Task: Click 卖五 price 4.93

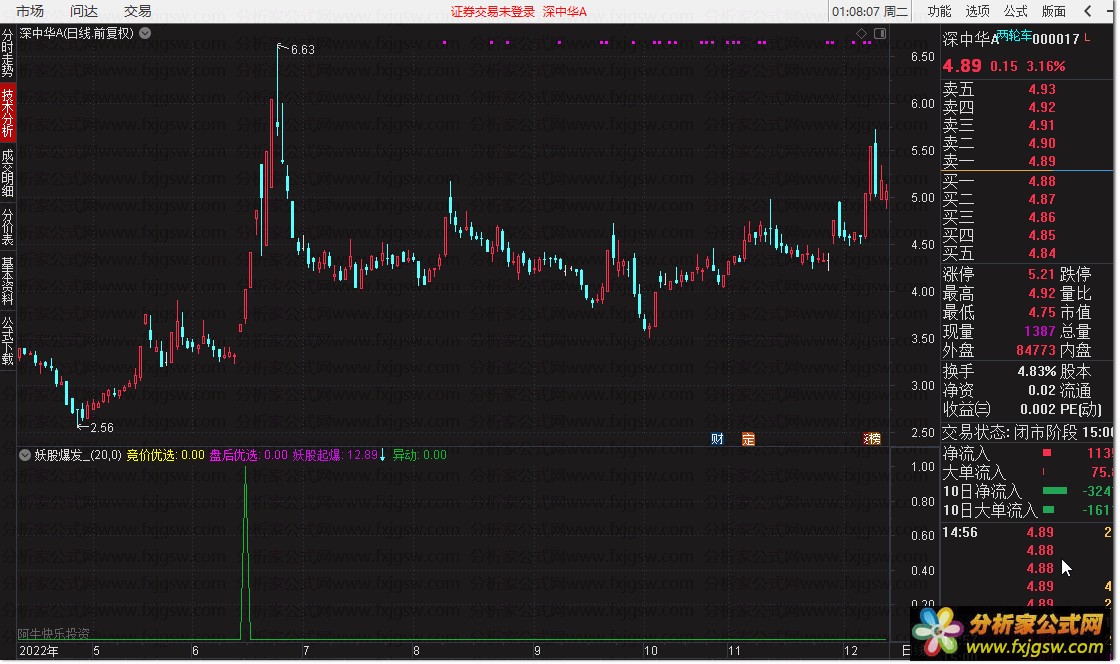Action: point(1041,89)
